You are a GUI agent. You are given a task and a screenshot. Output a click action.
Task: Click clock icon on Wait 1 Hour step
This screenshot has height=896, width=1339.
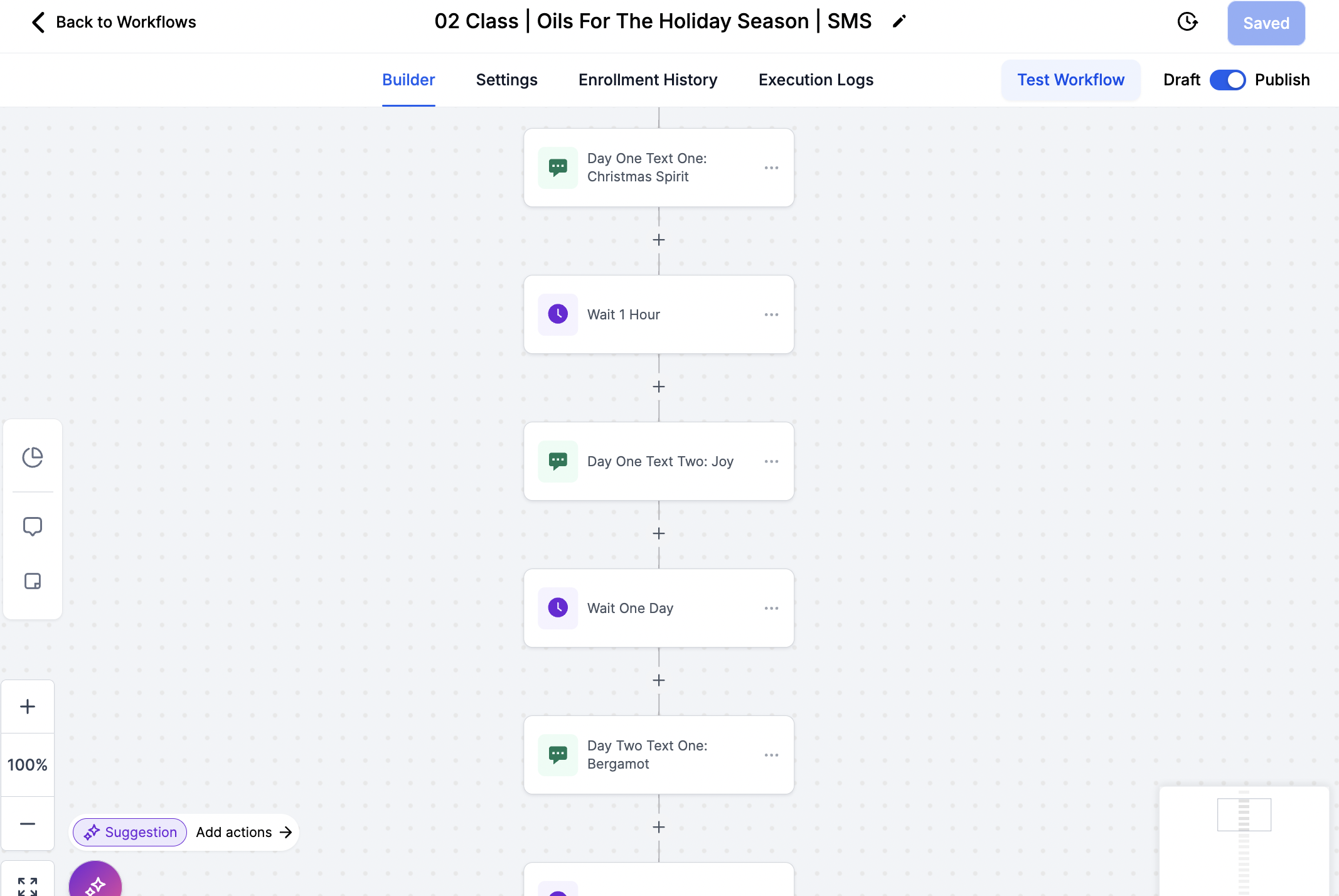point(558,314)
